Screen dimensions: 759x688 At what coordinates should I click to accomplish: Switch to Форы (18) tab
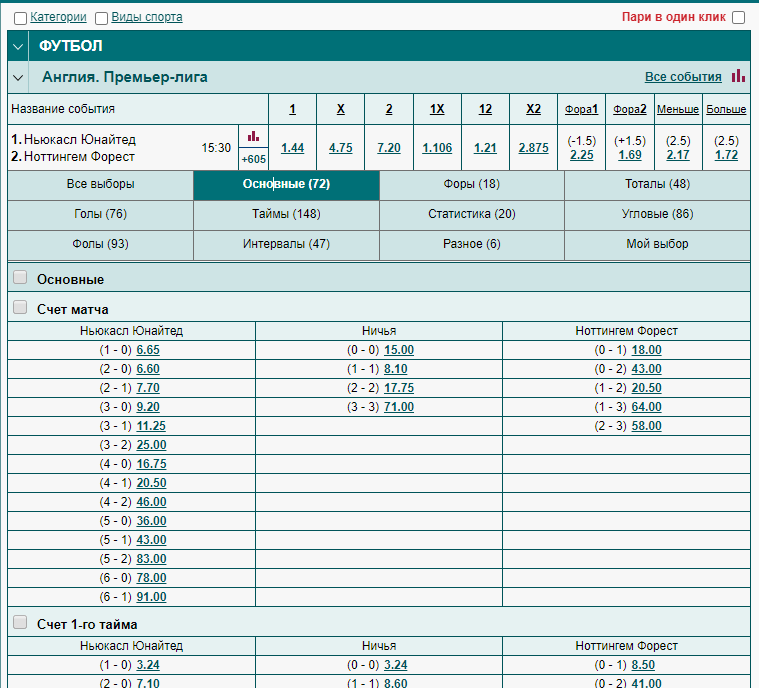tap(472, 184)
